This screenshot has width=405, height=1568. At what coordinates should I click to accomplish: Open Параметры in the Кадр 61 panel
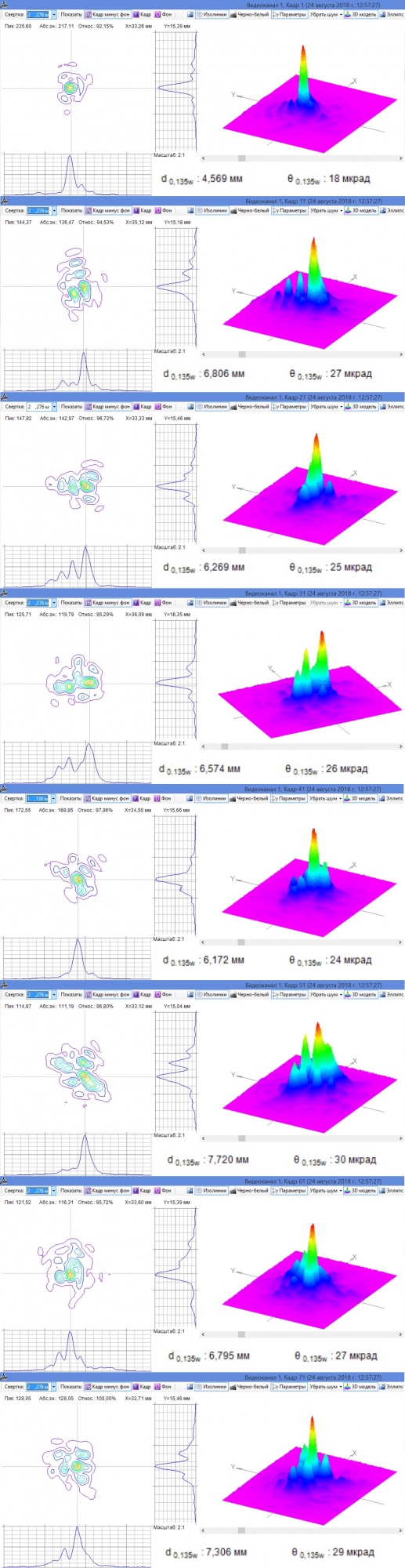click(289, 1190)
